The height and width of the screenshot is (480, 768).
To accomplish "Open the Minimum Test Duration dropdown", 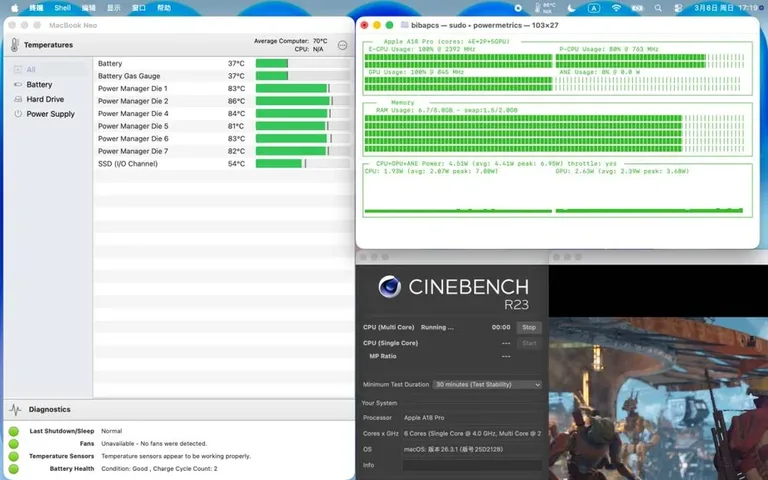I will tap(487, 384).
